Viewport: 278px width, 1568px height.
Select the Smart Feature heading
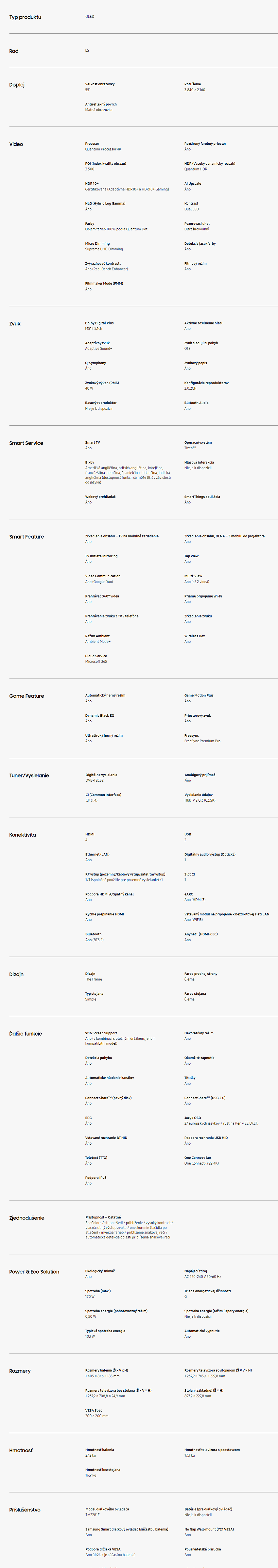point(26,537)
